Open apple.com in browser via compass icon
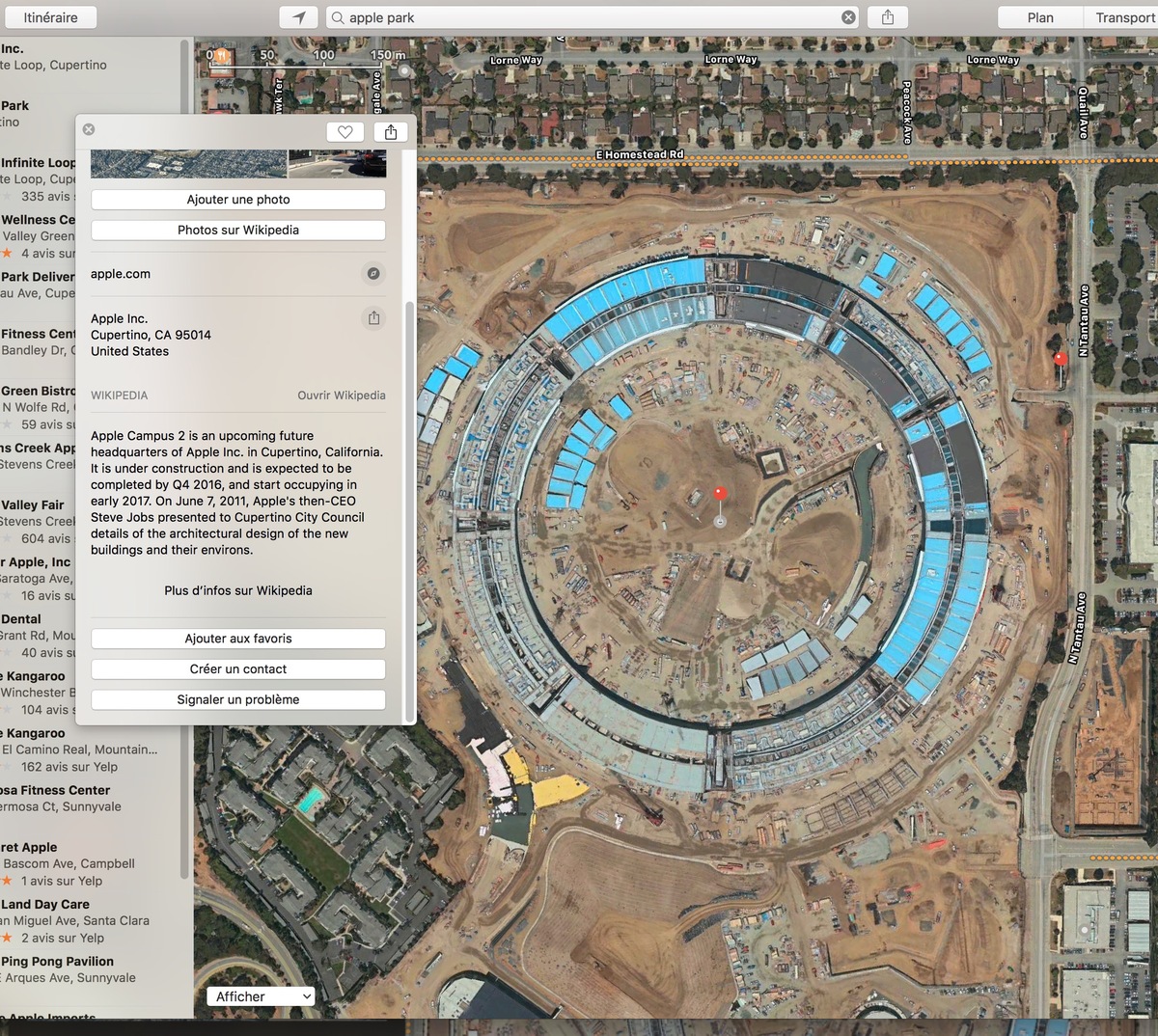This screenshot has width=1158, height=1036. coord(373,274)
